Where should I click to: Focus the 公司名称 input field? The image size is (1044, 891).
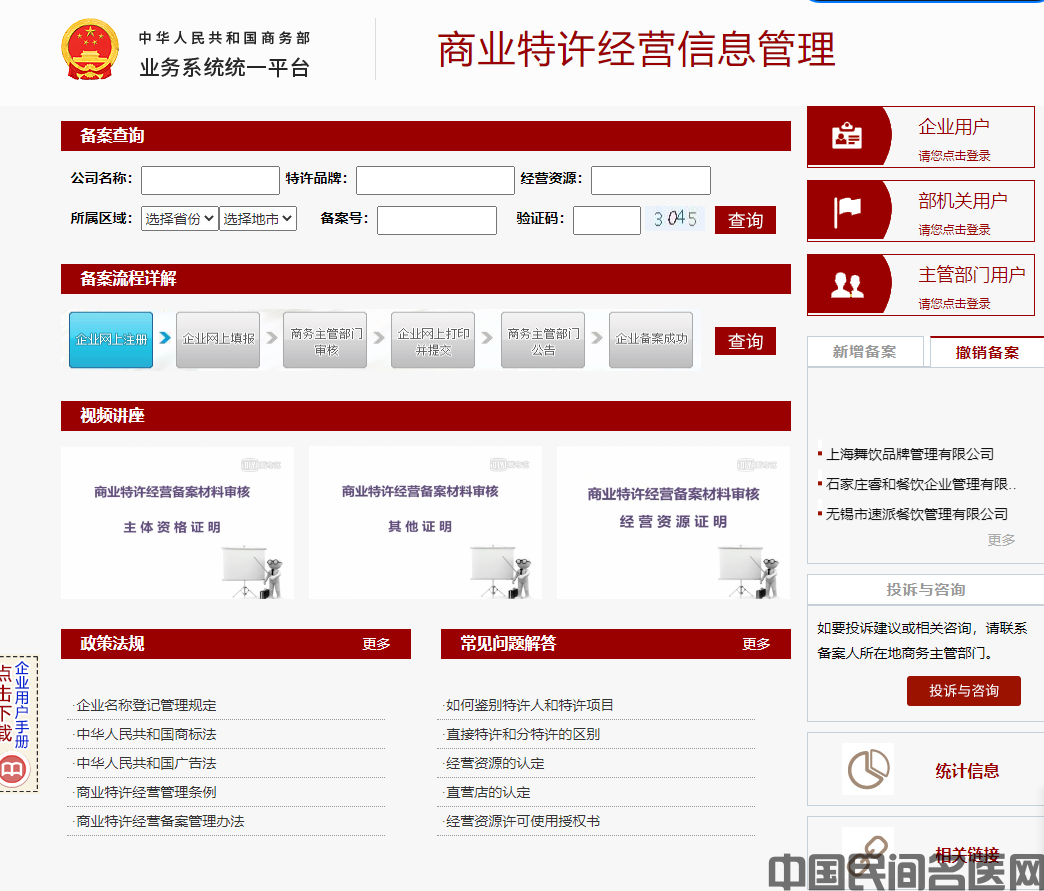point(210,180)
